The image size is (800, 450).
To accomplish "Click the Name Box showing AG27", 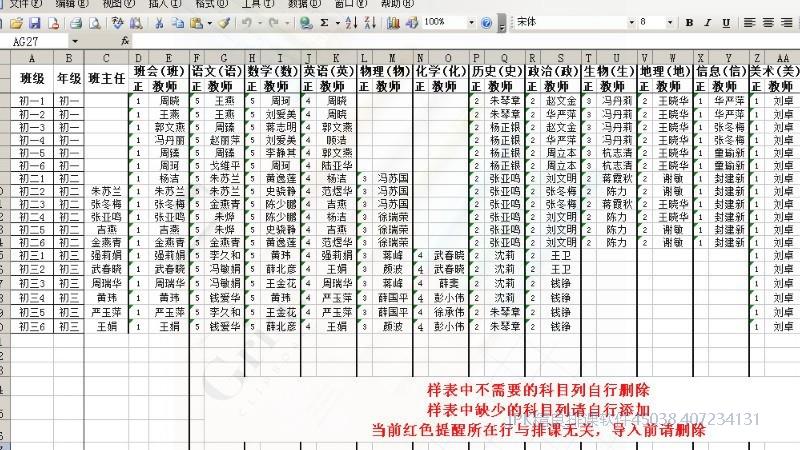I will click(x=36, y=41).
